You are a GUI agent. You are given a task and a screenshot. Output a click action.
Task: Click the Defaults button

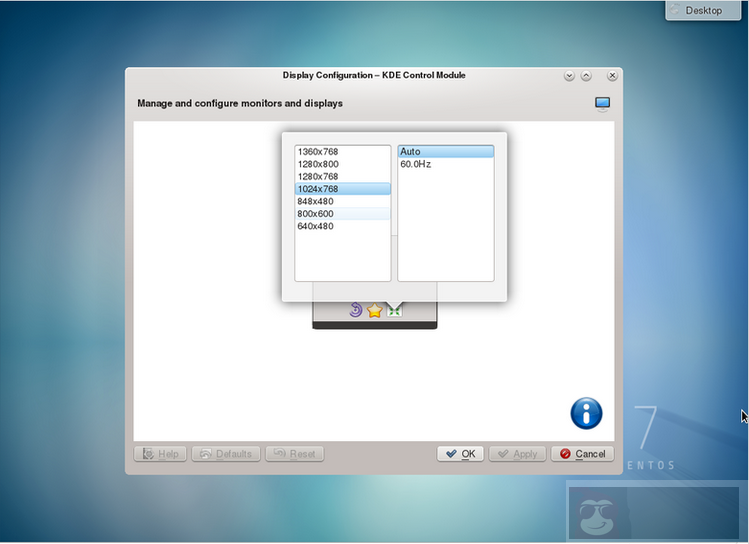pyautogui.click(x=226, y=454)
